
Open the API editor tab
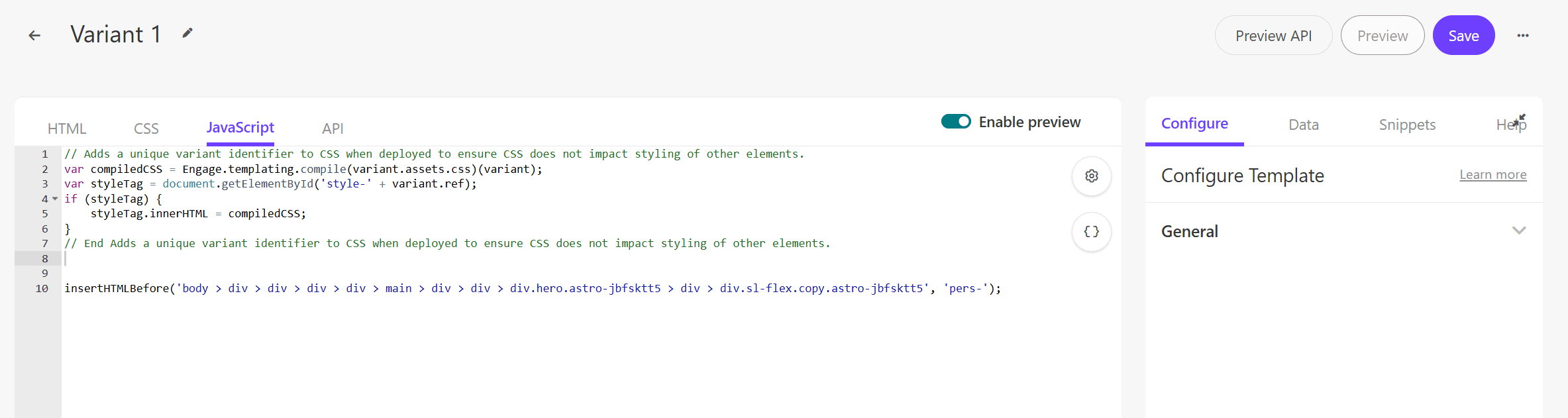tap(333, 129)
